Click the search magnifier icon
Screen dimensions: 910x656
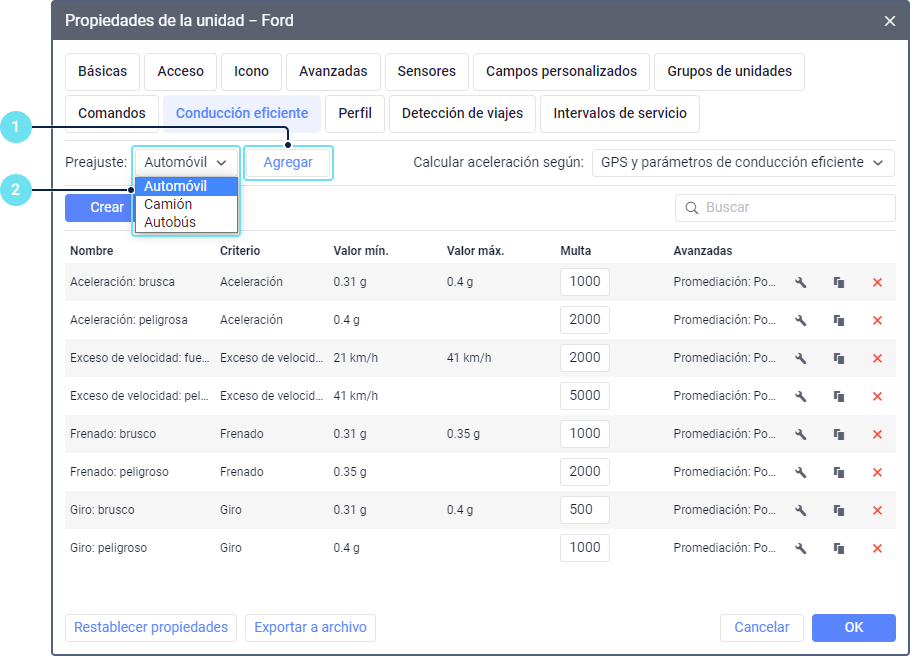click(692, 208)
